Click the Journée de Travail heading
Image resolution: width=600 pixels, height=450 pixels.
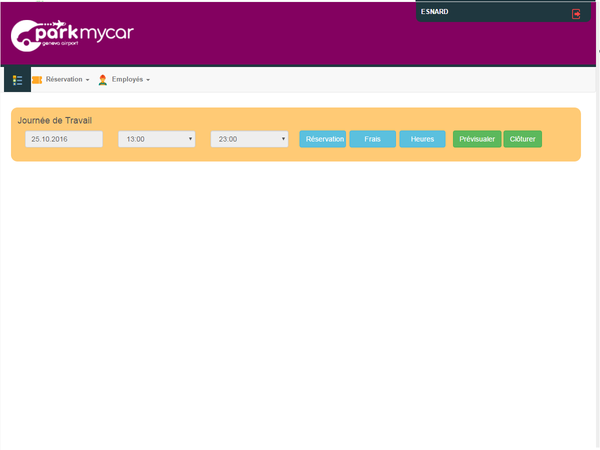tap(55, 120)
